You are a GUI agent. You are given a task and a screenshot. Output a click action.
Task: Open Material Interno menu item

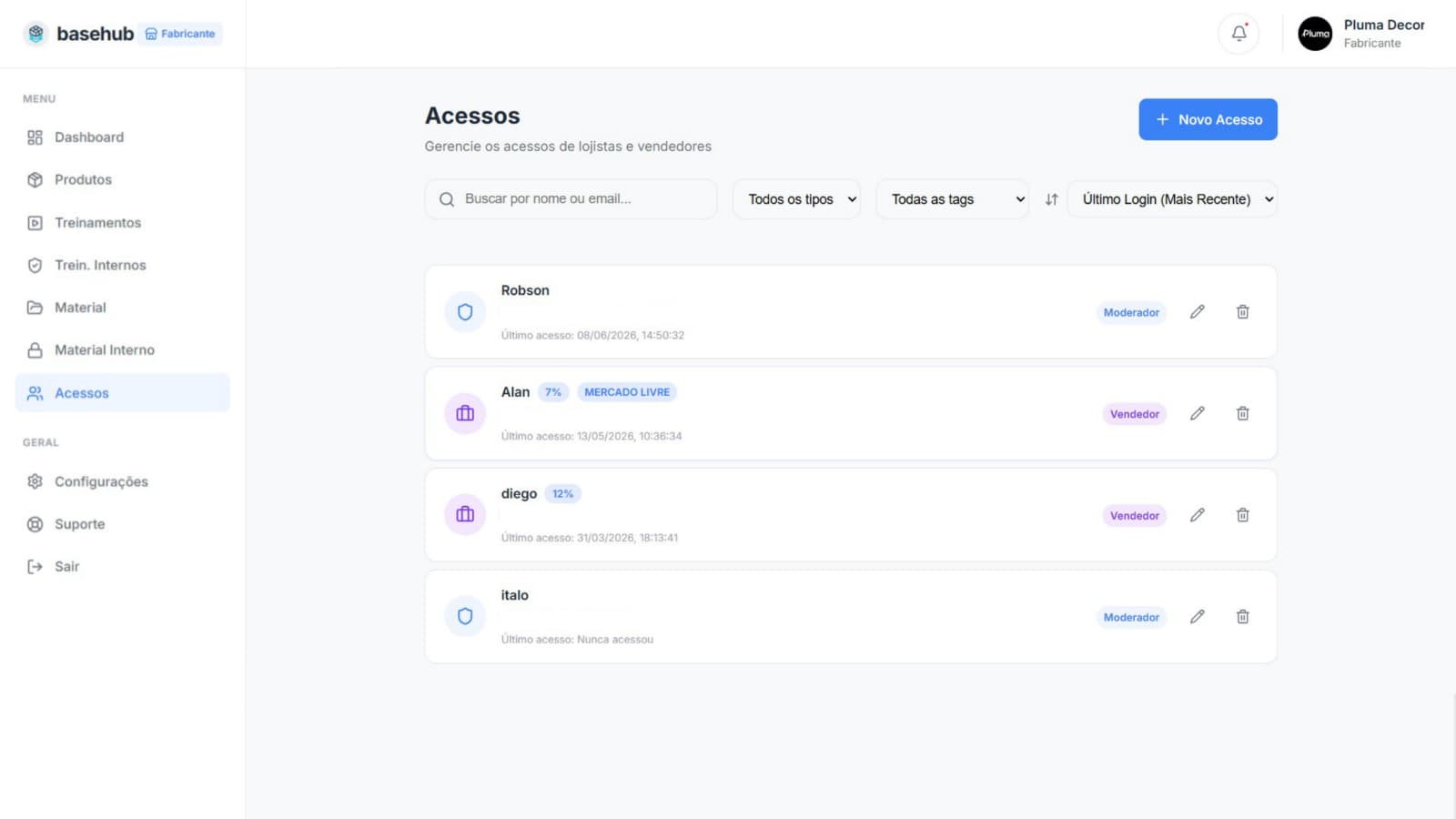tap(122, 350)
